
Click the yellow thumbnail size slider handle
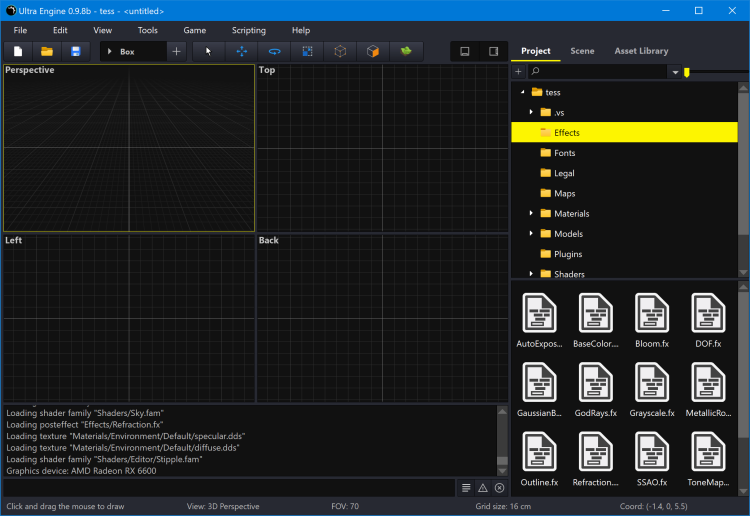[x=686, y=72]
